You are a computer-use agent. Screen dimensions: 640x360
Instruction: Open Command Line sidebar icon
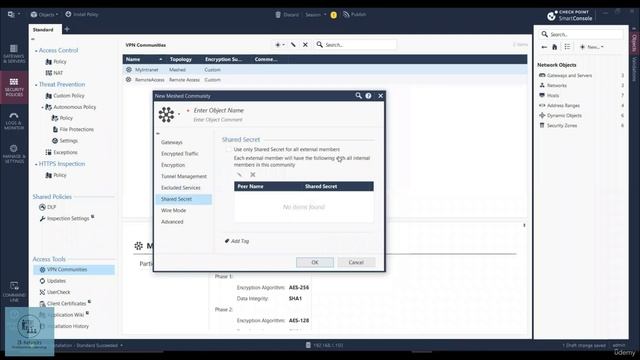pos(14,291)
